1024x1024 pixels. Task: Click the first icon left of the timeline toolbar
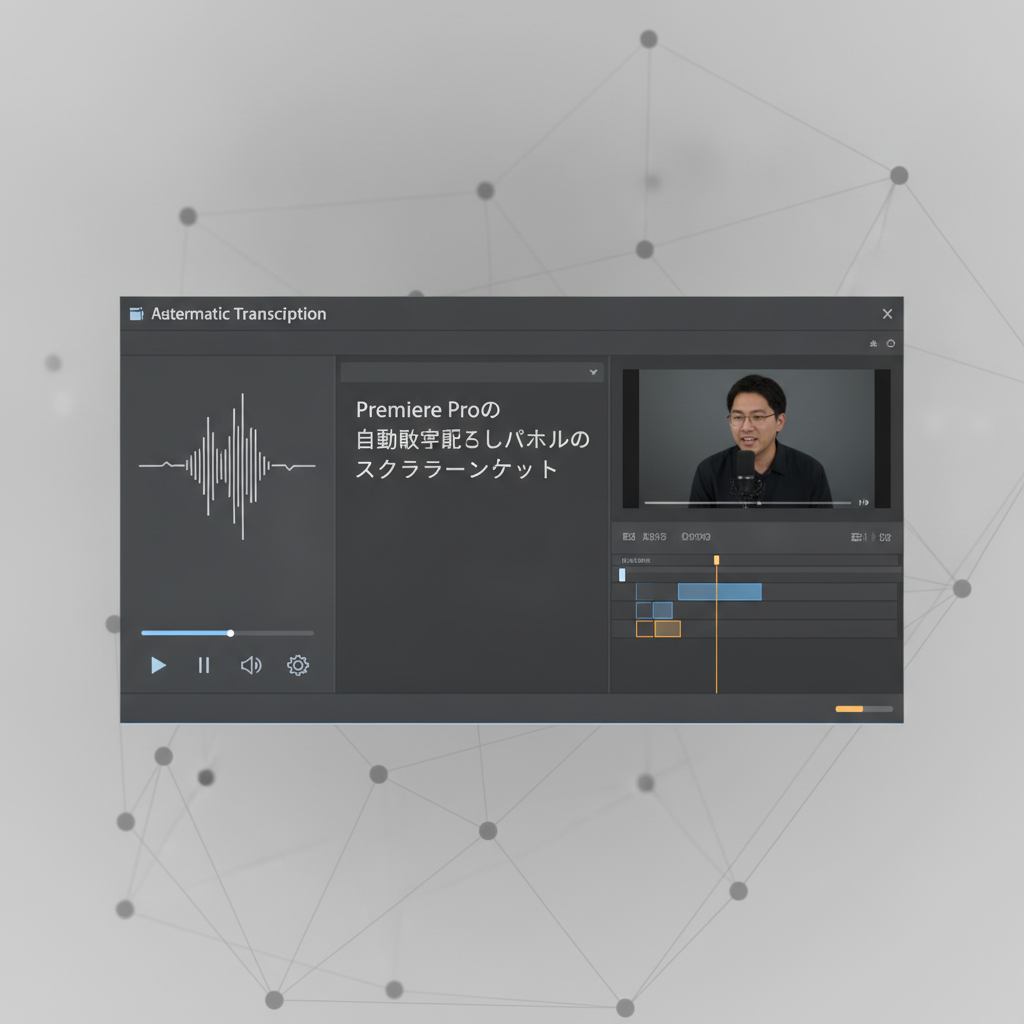click(629, 537)
